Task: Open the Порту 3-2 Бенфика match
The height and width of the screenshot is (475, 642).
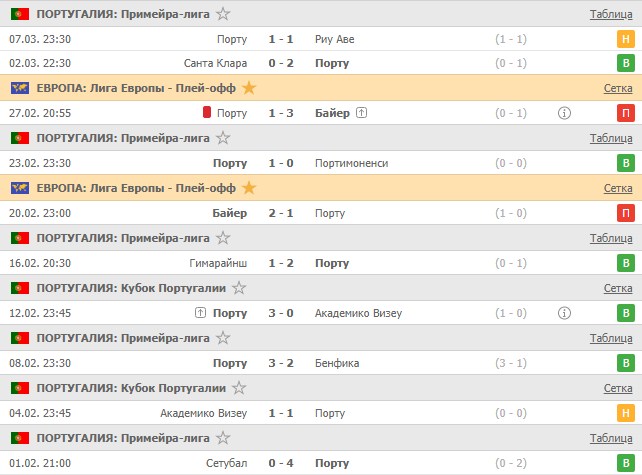Action: point(279,363)
